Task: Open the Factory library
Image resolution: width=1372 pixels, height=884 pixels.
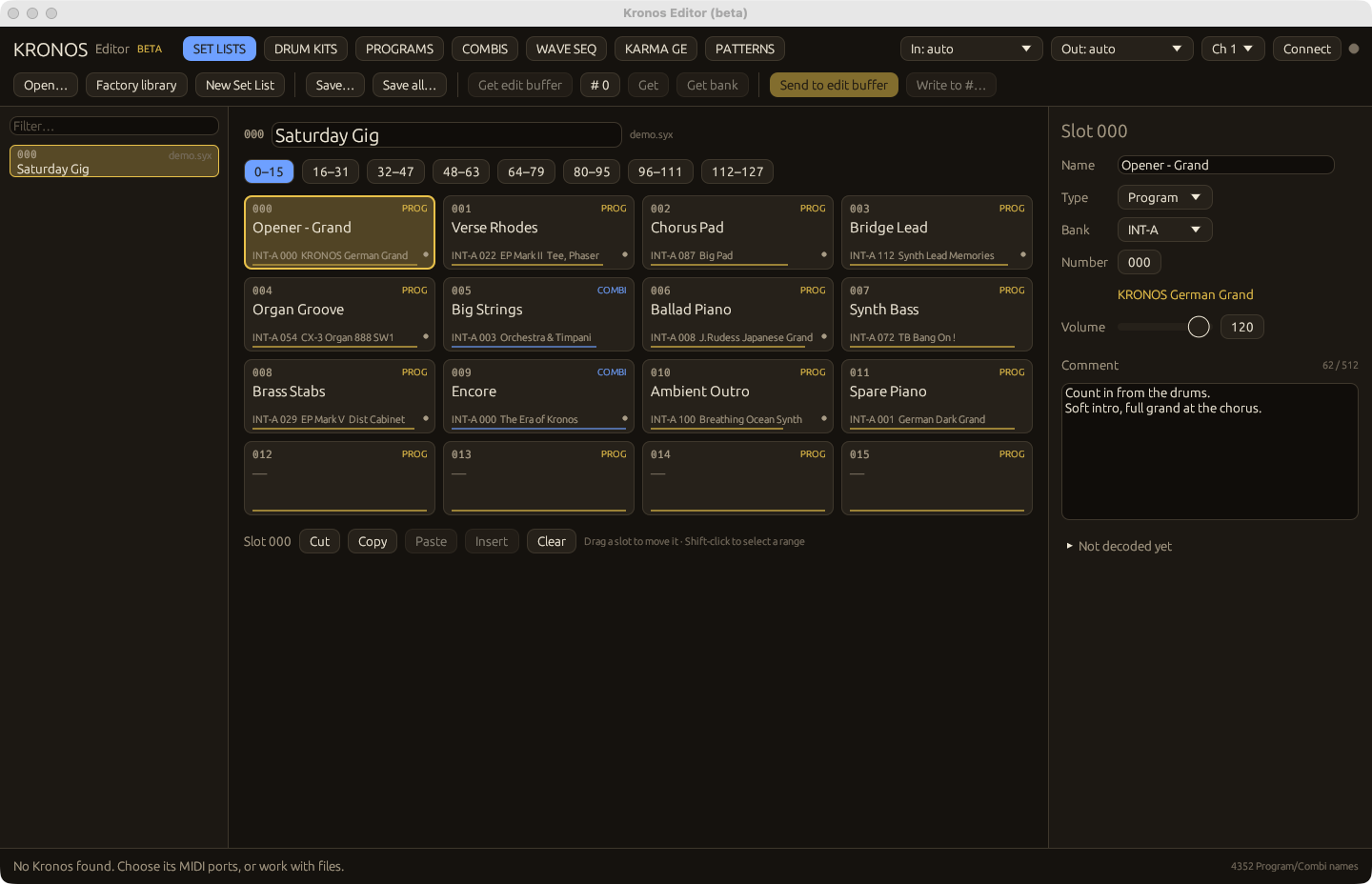Action: (x=136, y=85)
